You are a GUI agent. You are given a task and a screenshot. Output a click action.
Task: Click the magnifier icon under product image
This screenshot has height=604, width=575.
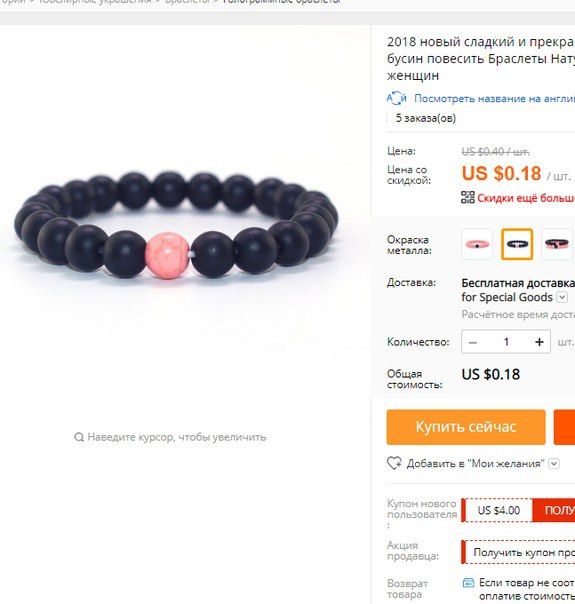79,437
